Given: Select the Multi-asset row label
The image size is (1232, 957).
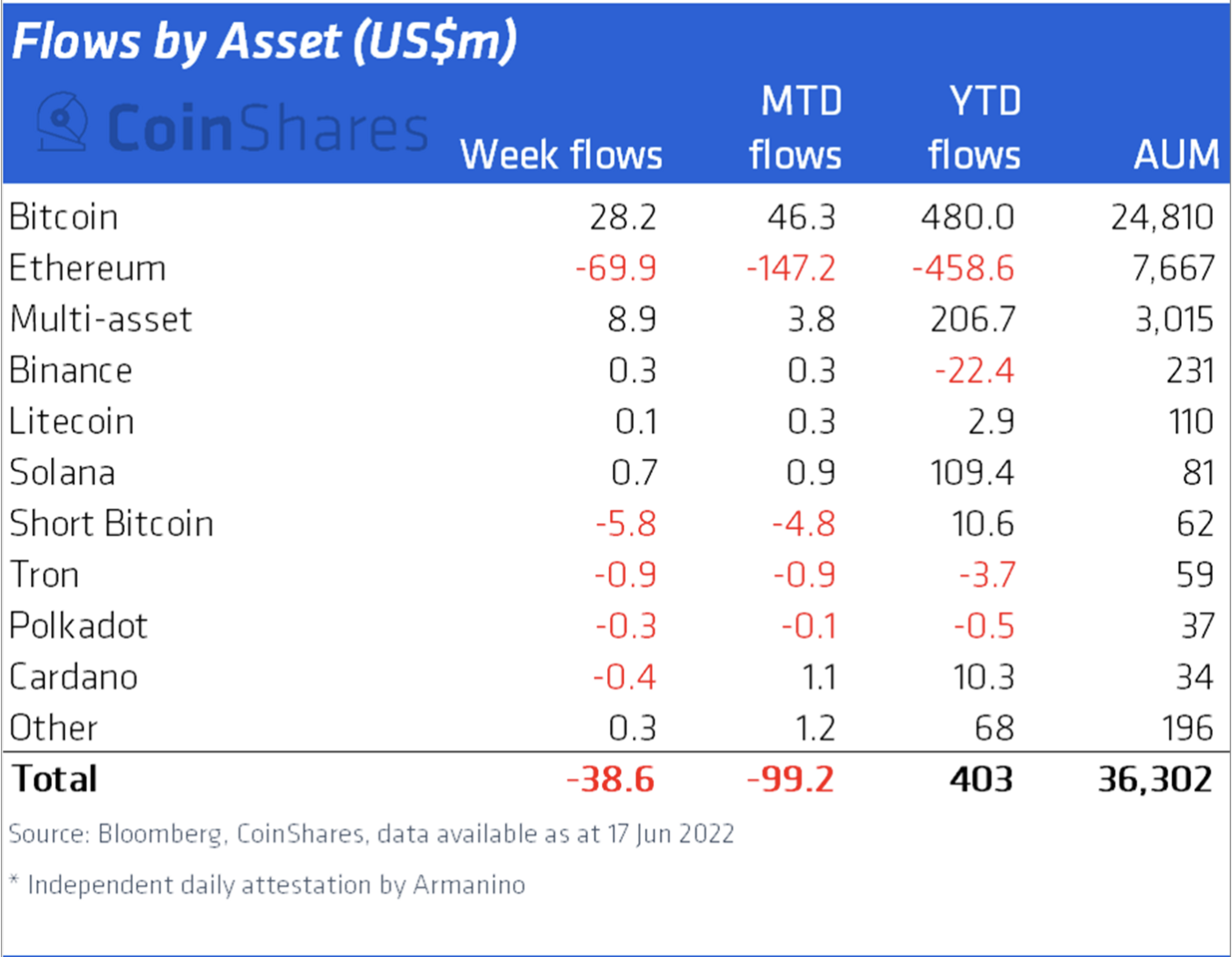Looking at the screenshot, I should point(100,318).
